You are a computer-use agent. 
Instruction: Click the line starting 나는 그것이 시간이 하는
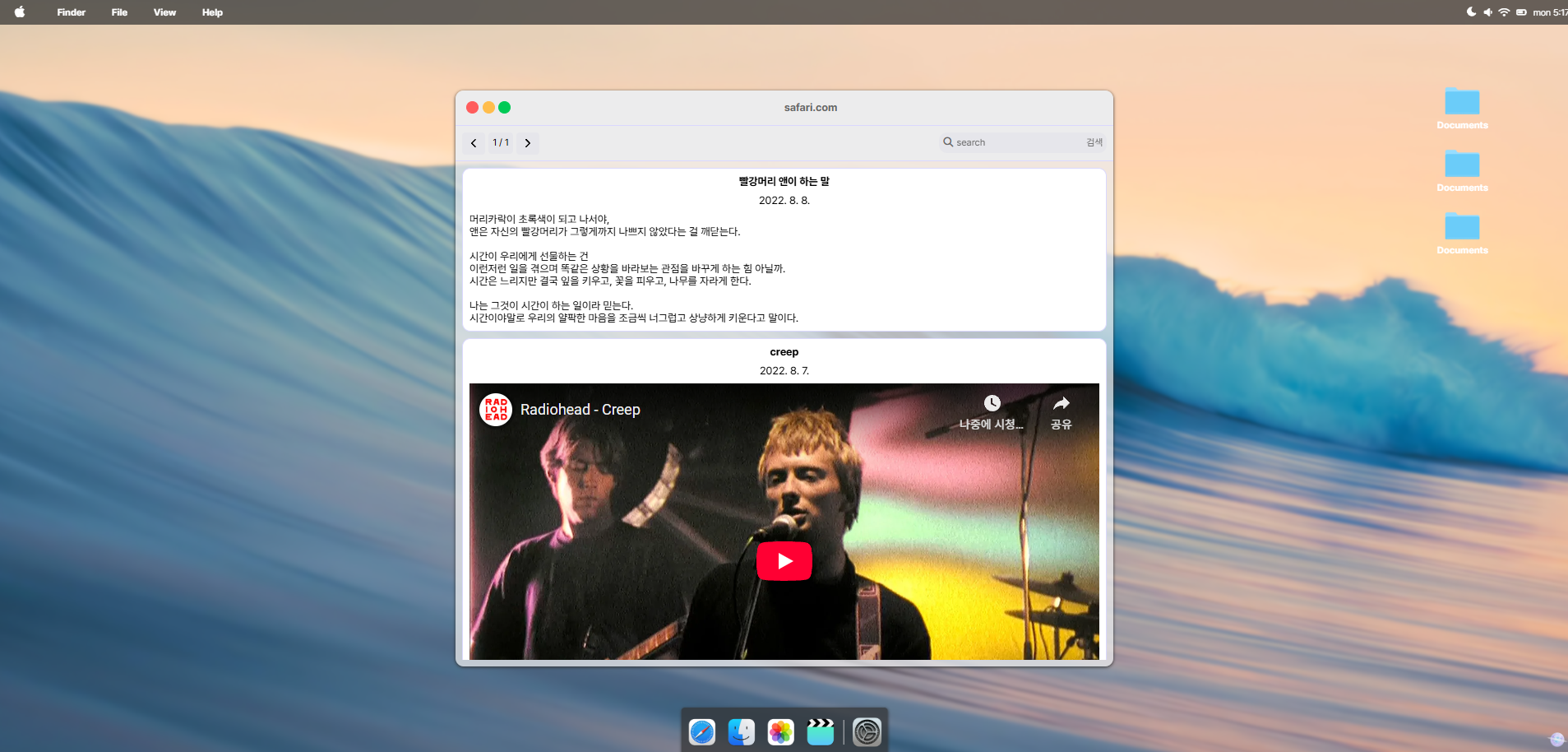tap(551, 305)
